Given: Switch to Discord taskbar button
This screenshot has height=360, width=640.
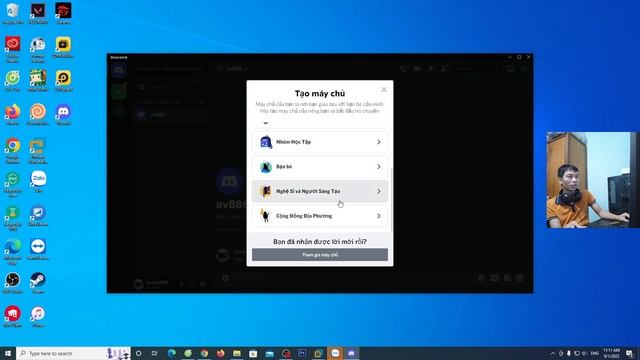Looking at the screenshot, I should coord(351,353).
